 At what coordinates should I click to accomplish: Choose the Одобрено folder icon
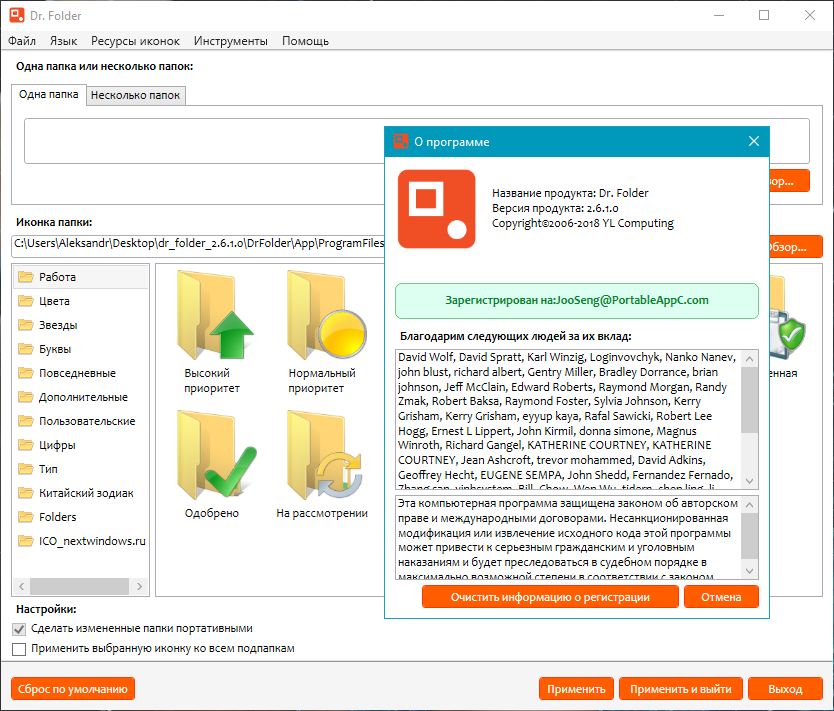(216, 455)
